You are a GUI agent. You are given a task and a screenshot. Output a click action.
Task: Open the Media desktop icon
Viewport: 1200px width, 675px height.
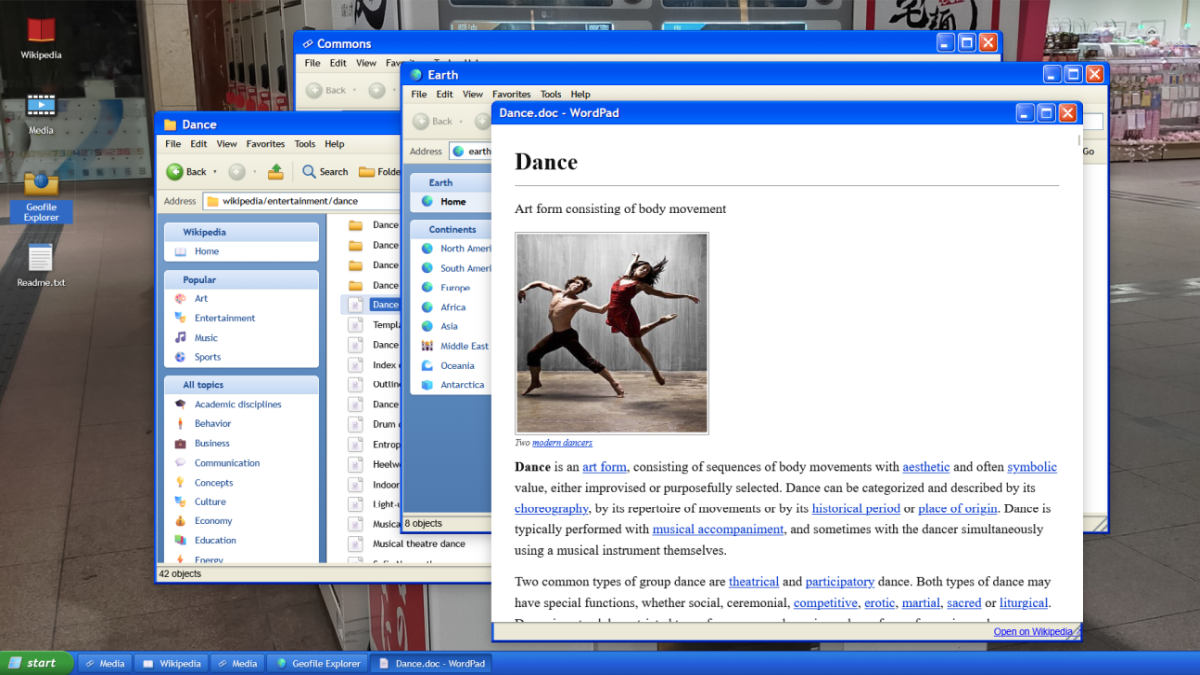click(41, 113)
